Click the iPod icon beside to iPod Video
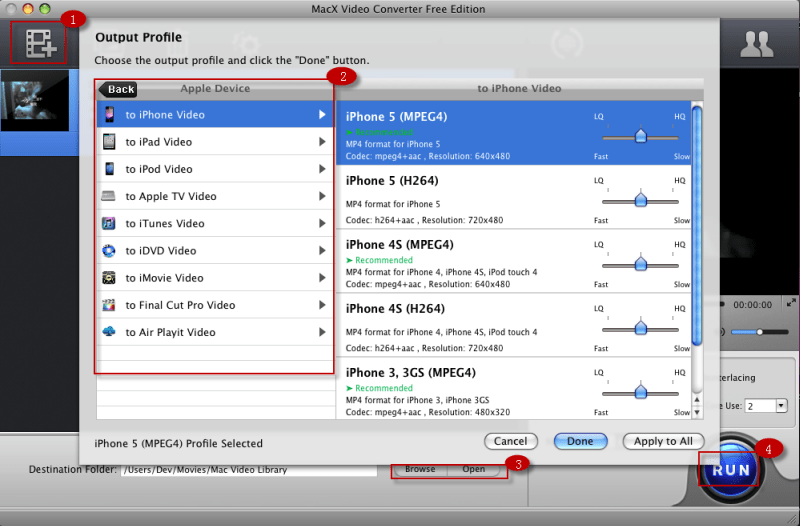 (109, 168)
